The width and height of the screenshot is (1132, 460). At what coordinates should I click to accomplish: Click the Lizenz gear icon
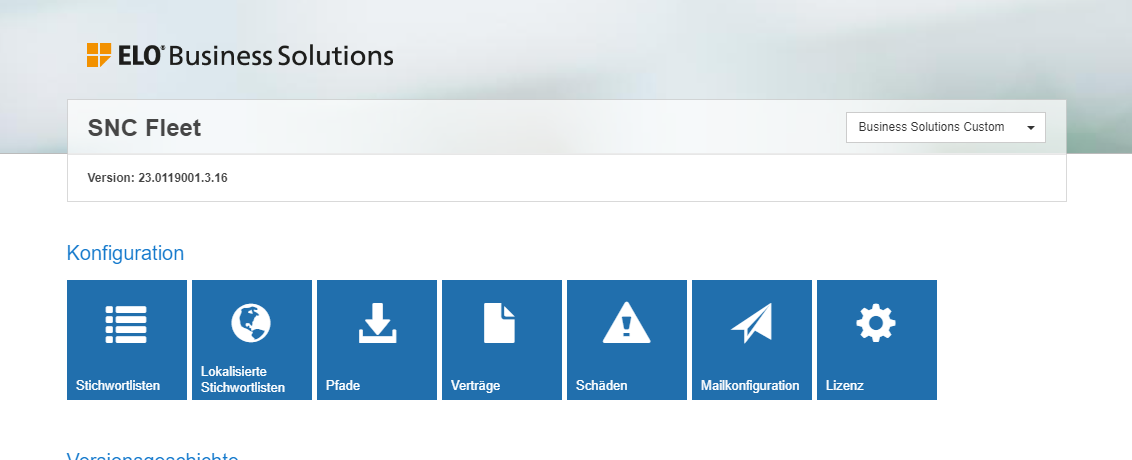(876, 322)
